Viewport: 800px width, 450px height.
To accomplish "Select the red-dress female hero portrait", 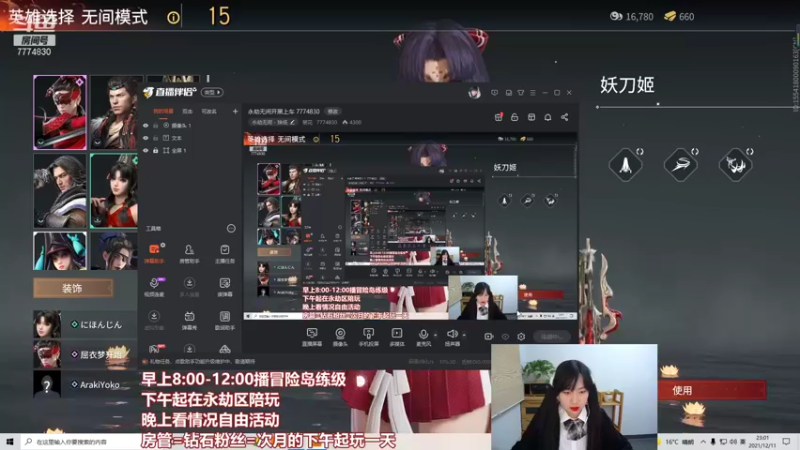I will (114, 191).
